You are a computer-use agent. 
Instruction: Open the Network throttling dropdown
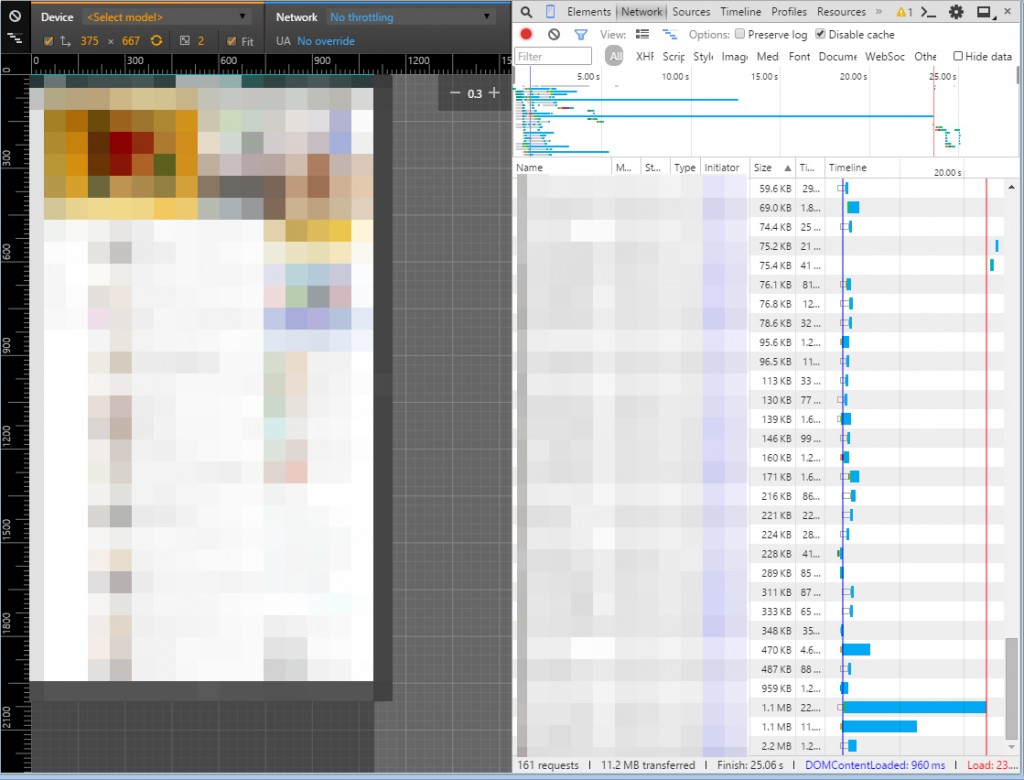[410, 17]
